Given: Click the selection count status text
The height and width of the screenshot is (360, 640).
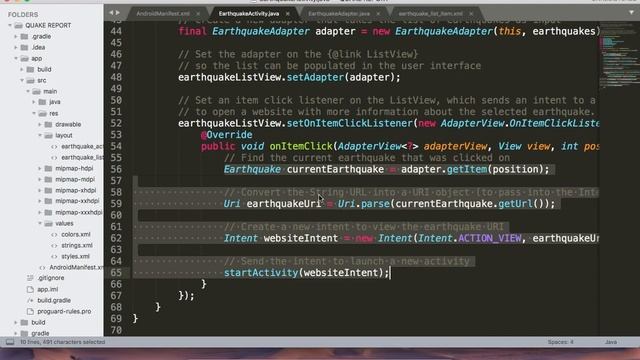Looking at the screenshot, I should pos(62,342).
